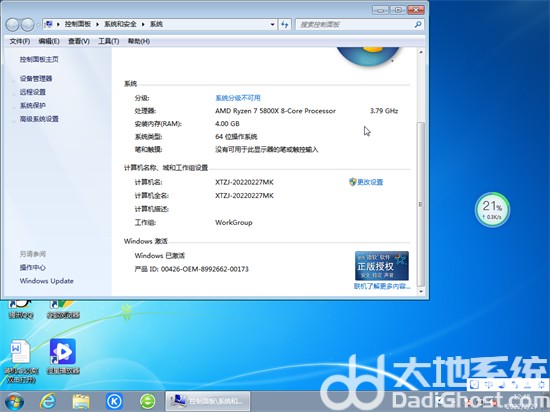Expand the arrow after 系统和安全 in breadcrumb
Image resolution: width=550 pixels, height=412 pixels.
point(143,24)
